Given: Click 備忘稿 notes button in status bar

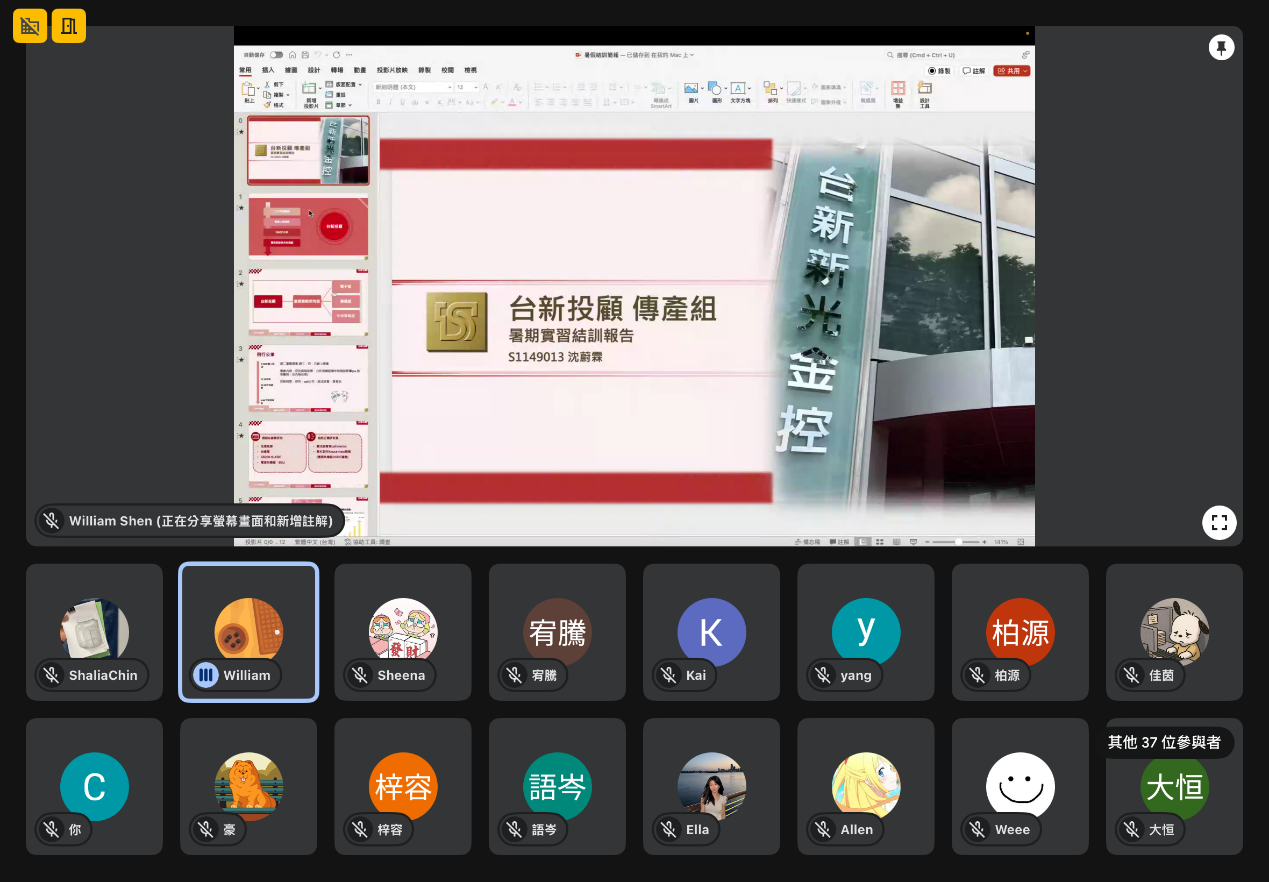Looking at the screenshot, I should [x=807, y=542].
